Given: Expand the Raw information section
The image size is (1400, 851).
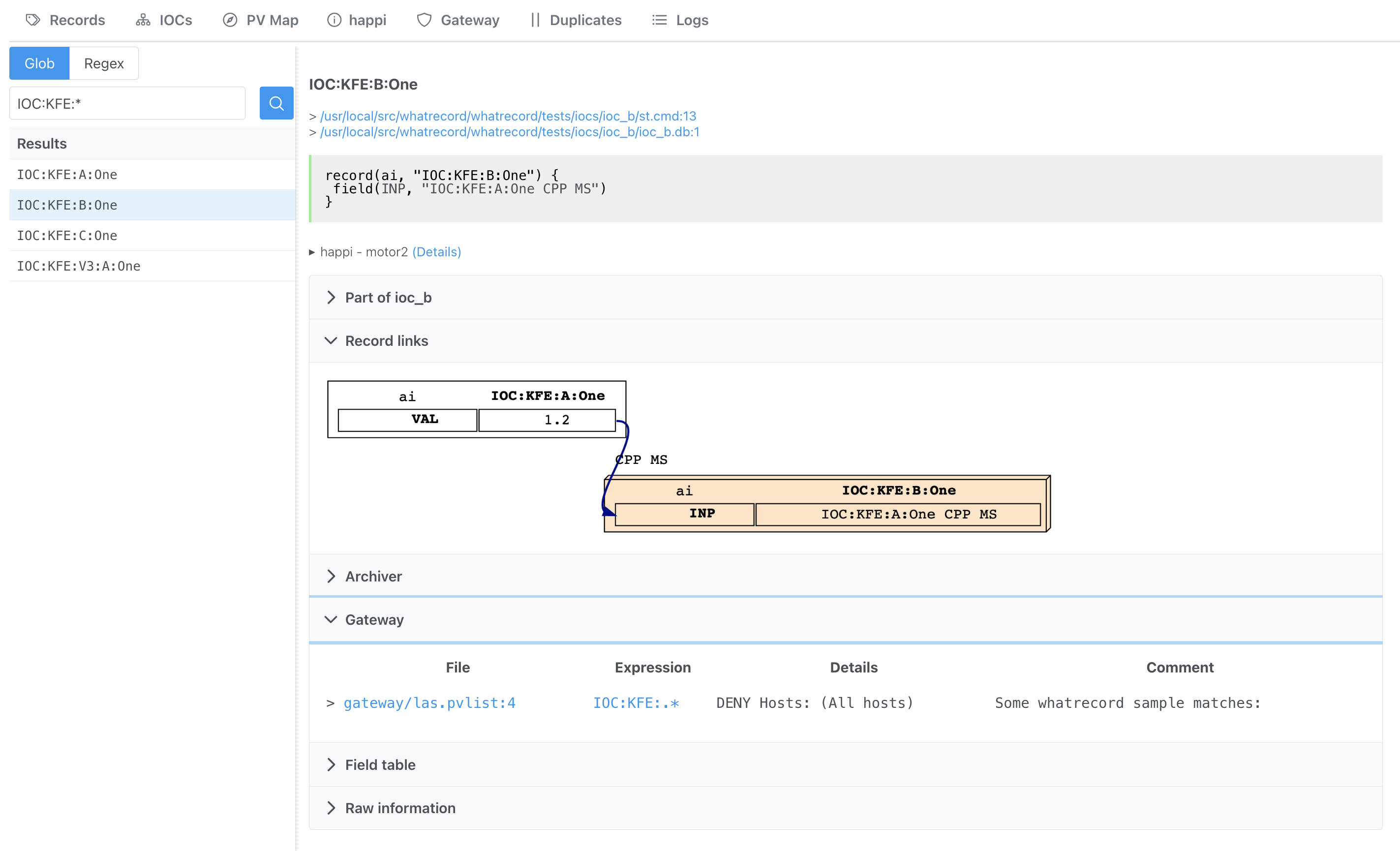Looking at the screenshot, I should click(332, 808).
